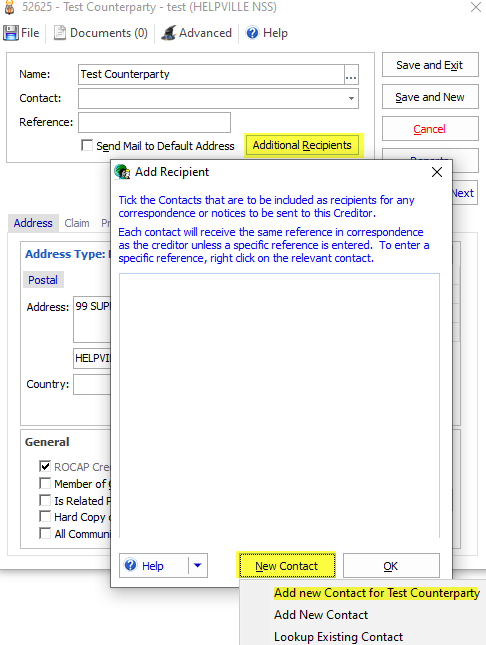Click the Help button in Add Recipient dialog
Image resolution: width=486 pixels, height=645 pixels.
coord(154,566)
